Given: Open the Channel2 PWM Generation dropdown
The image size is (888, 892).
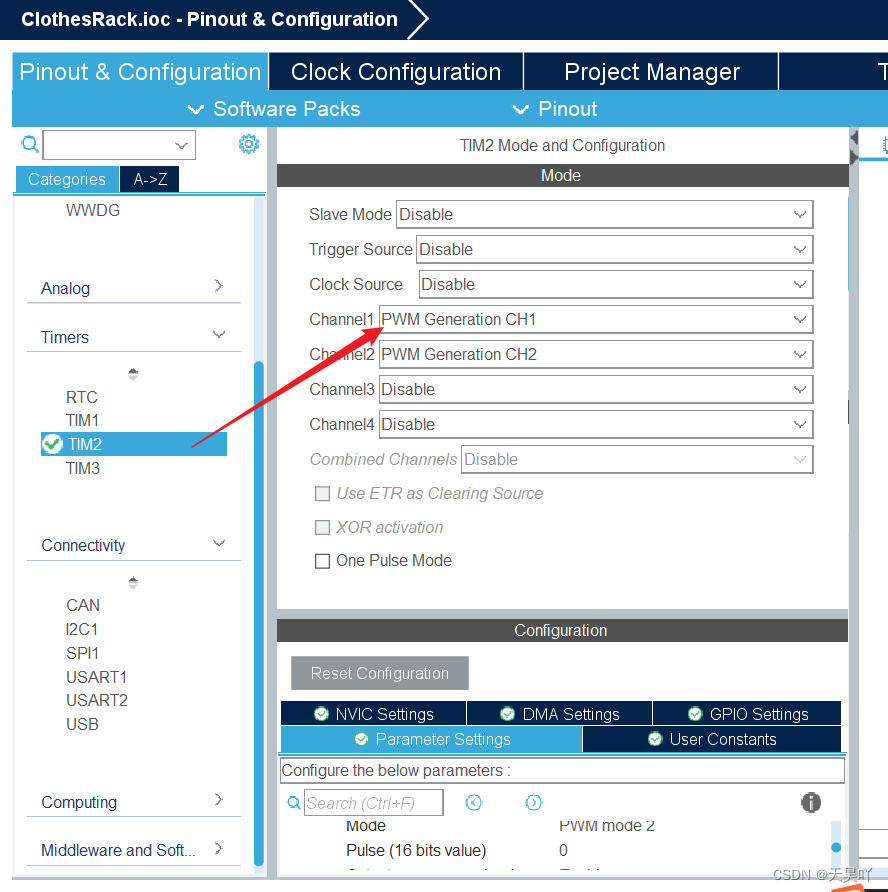Looking at the screenshot, I should 596,354.
